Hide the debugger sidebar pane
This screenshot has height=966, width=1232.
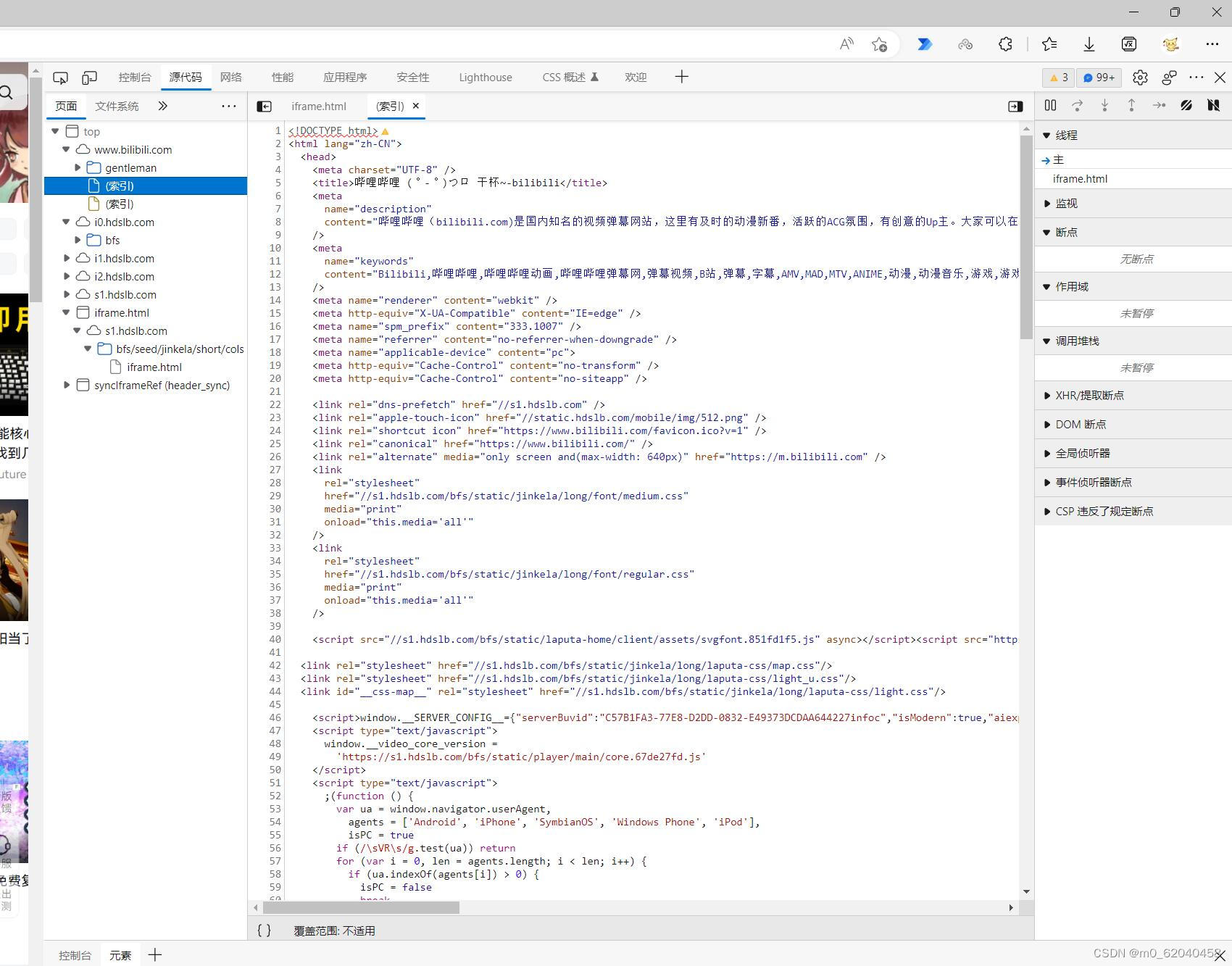point(1015,107)
